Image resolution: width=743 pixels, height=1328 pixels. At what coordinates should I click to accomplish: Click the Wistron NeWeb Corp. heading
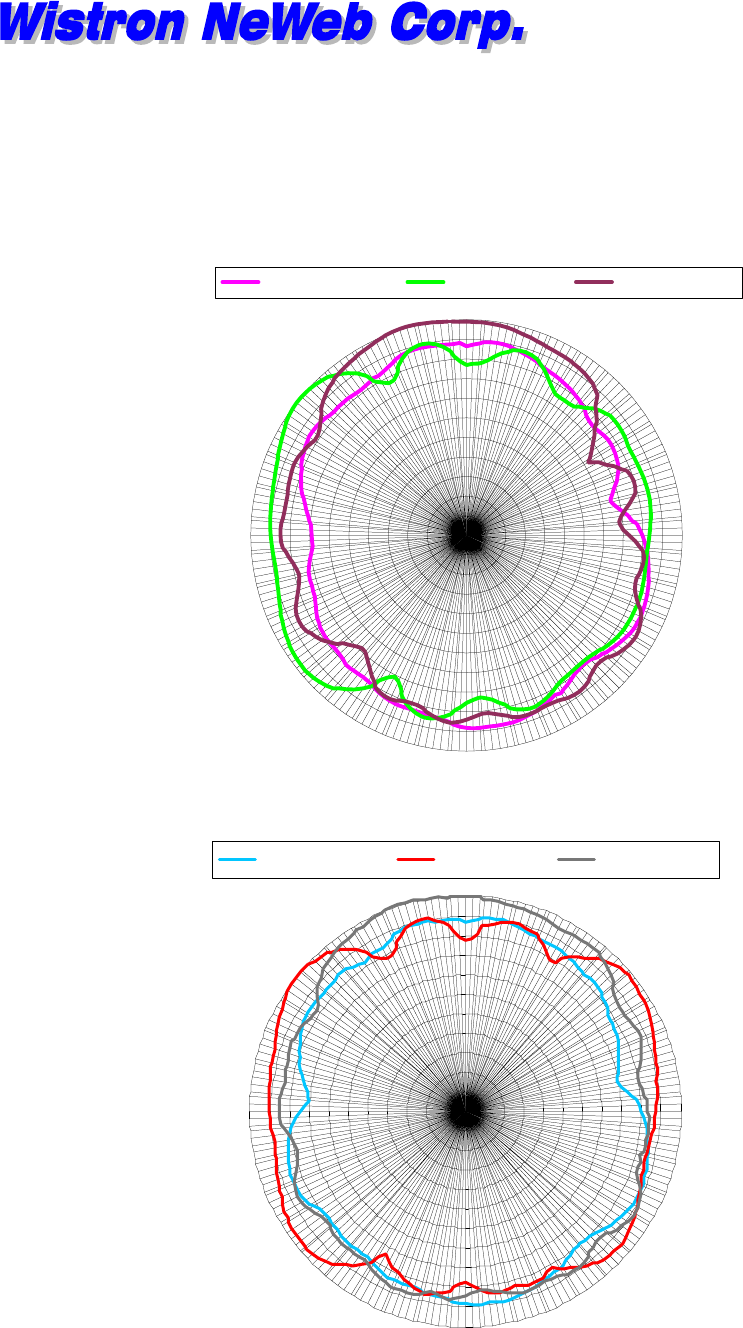coord(262,25)
